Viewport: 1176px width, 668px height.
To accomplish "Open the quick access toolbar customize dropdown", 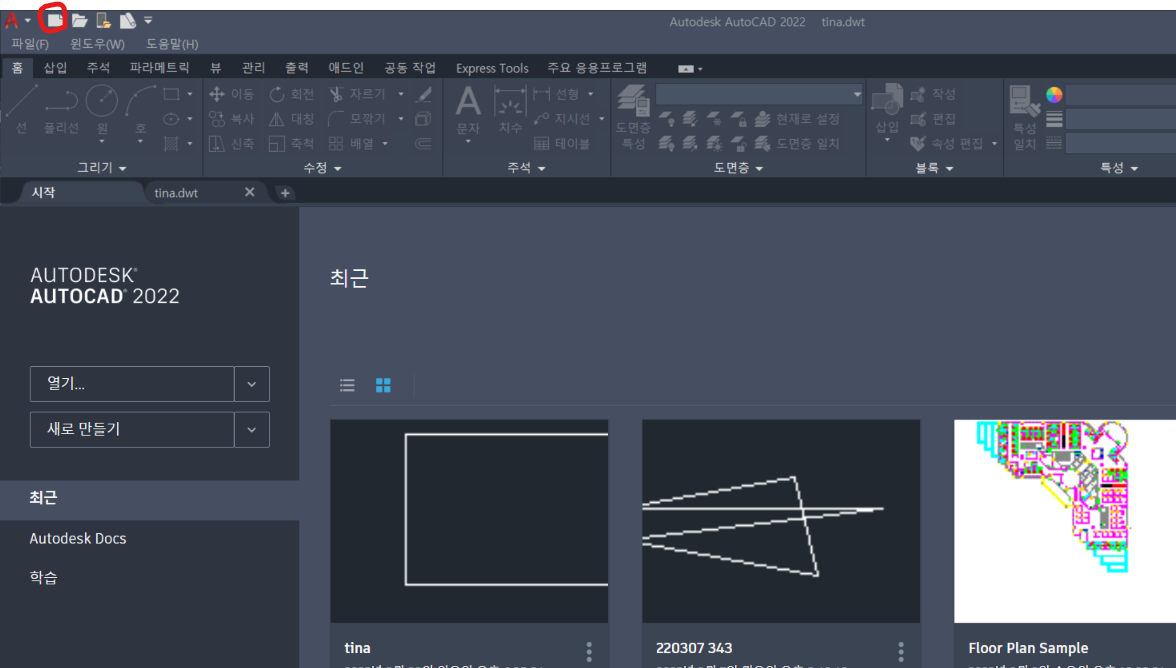I will tap(148, 20).
